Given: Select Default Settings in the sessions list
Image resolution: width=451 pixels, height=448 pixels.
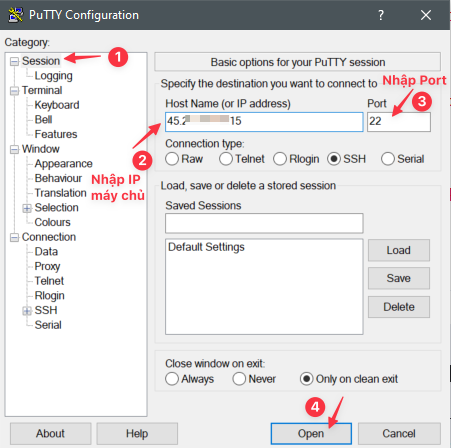Looking at the screenshot, I should pos(206,247).
